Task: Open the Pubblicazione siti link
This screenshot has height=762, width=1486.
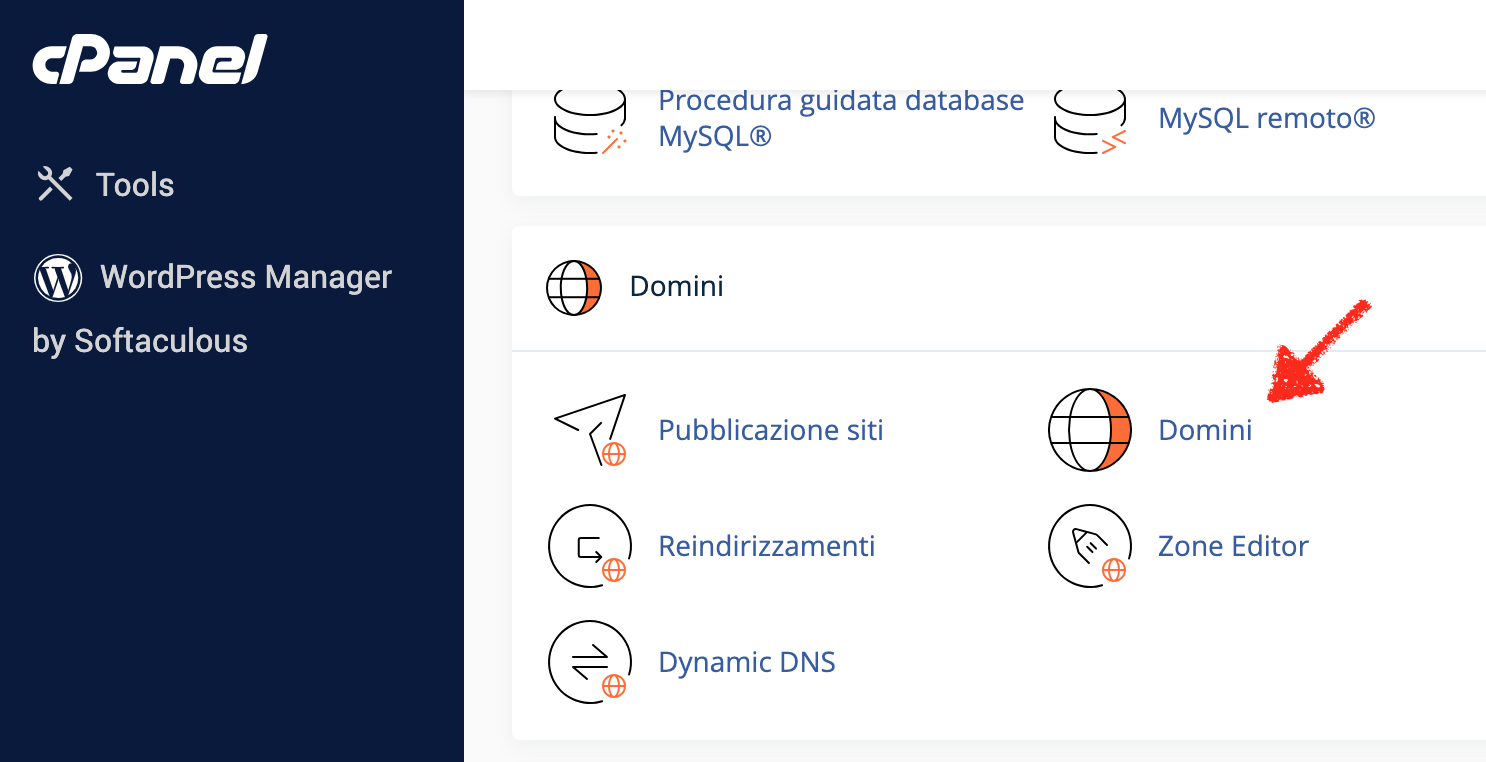Action: point(771,430)
